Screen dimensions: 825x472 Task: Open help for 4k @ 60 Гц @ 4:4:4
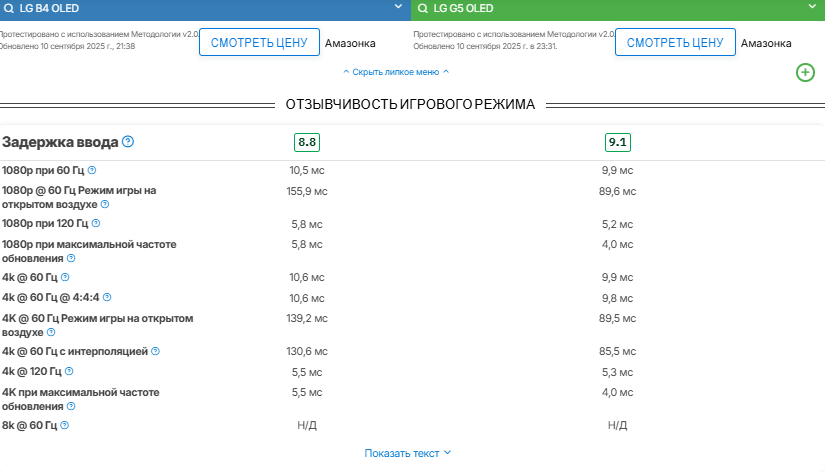pyautogui.click(x=107, y=297)
